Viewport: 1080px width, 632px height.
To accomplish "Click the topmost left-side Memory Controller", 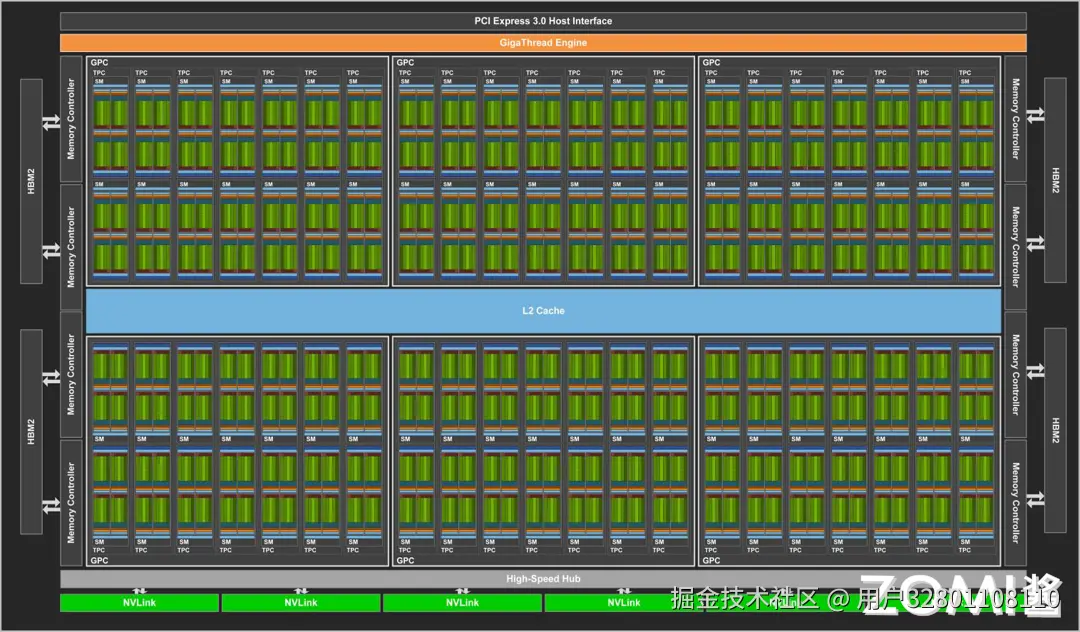I will pyautogui.click(x=71, y=120).
